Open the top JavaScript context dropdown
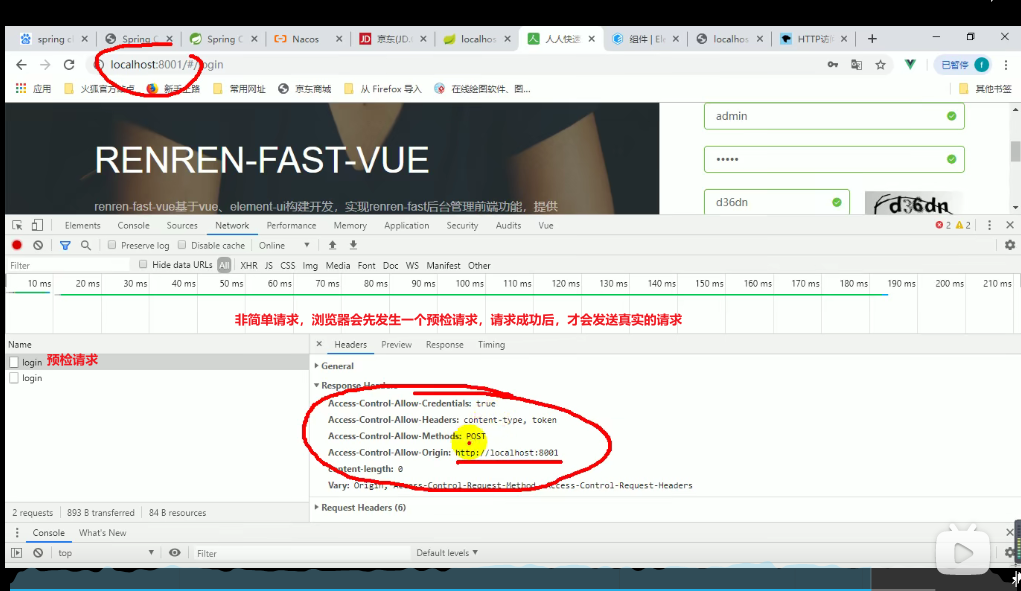Image resolution: width=1021 pixels, height=591 pixels. pos(106,553)
